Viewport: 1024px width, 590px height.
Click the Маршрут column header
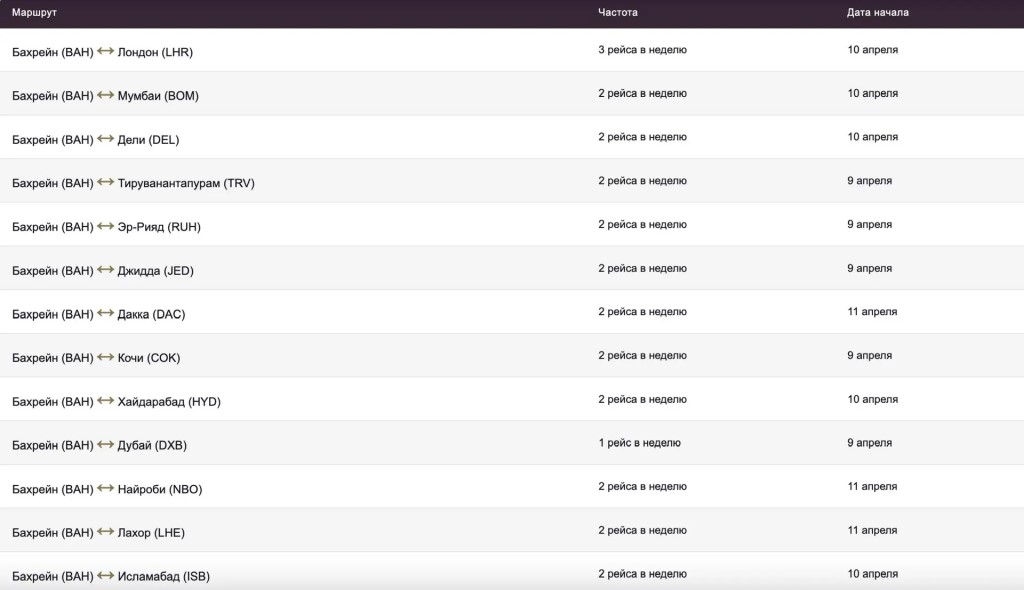pyautogui.click(x=33, y=13)
